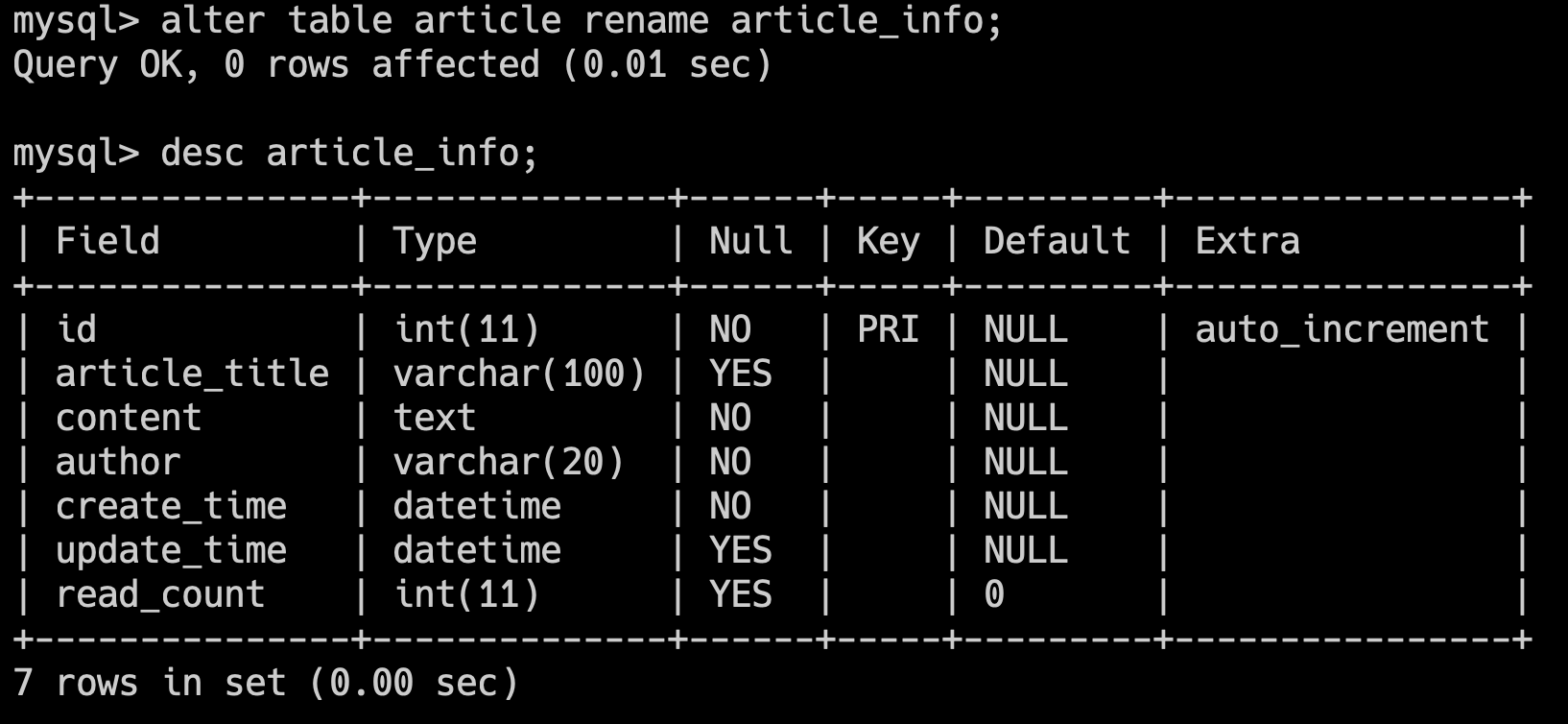Click the 'Default' column header
Image resolution: width=1568 pixels, height=724 pixels.
click(1057, 241)
